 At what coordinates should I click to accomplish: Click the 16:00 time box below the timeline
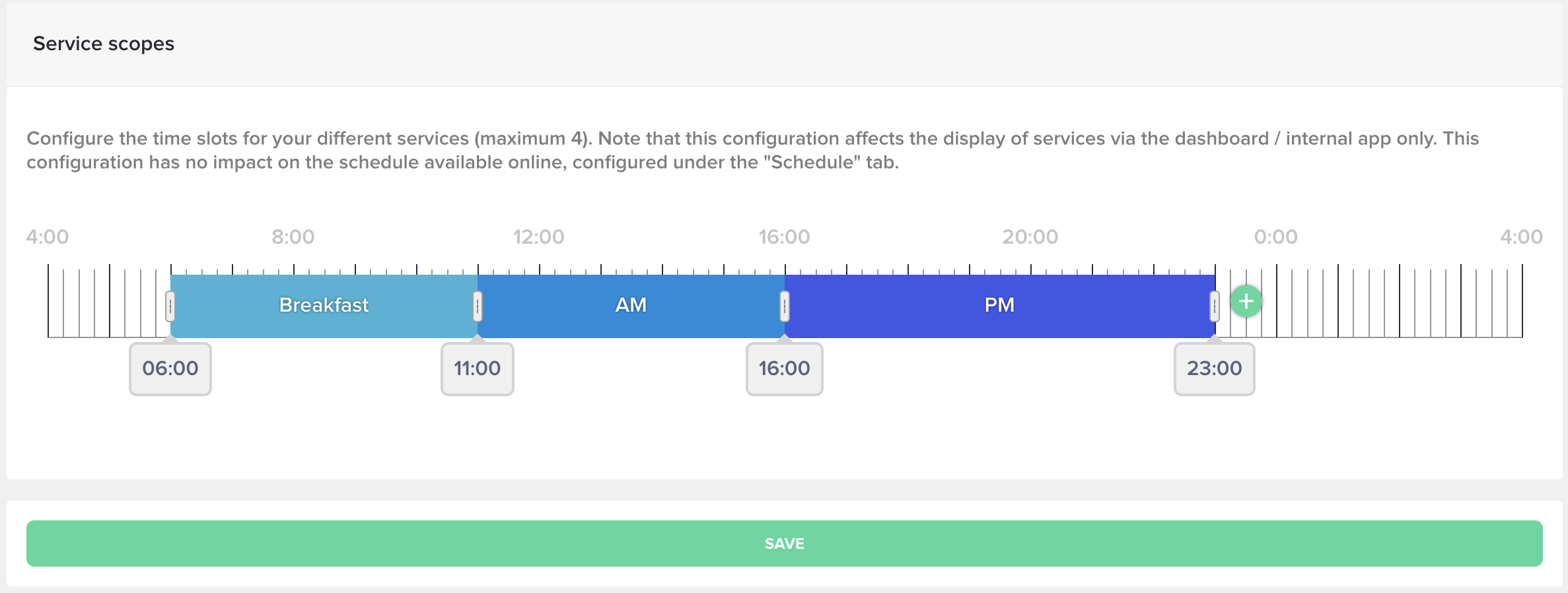[x=785, y=368]
